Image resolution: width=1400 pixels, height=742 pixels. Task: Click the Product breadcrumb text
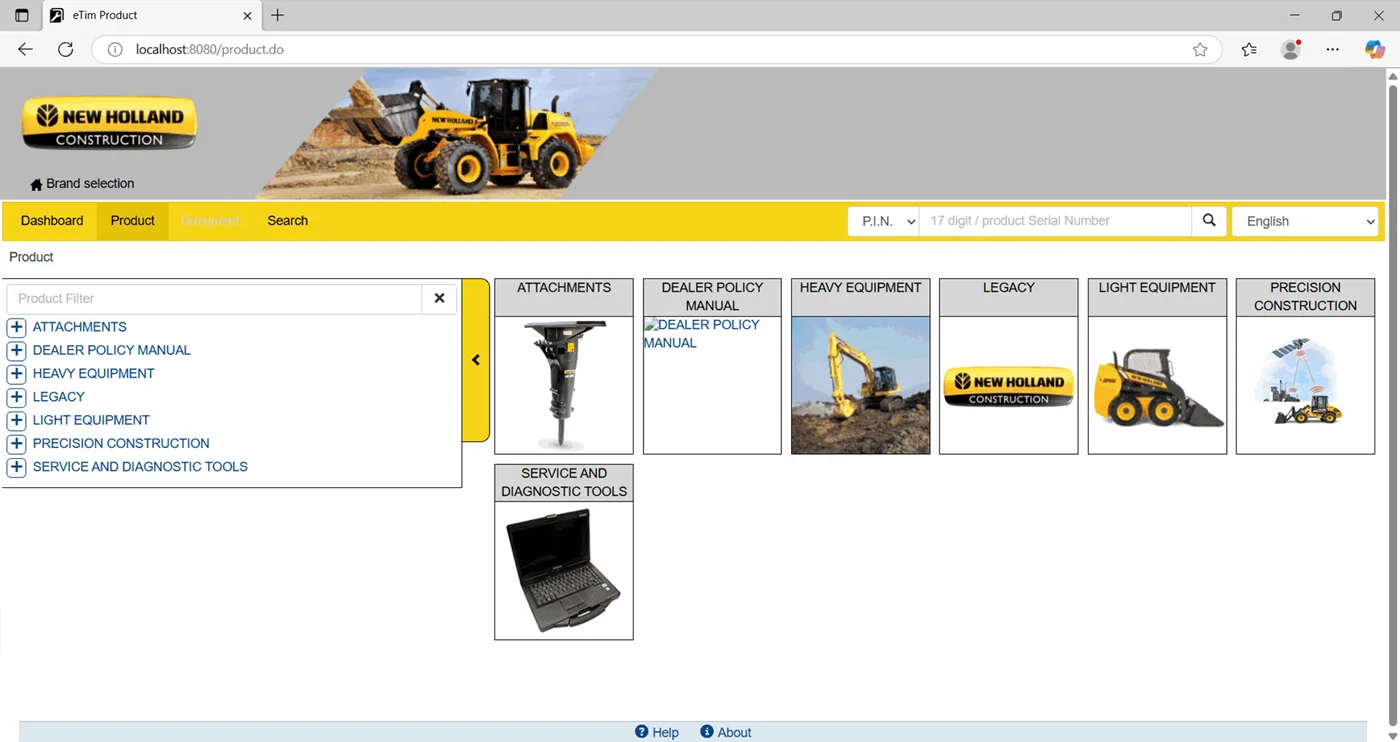click(x=31, y=257)
